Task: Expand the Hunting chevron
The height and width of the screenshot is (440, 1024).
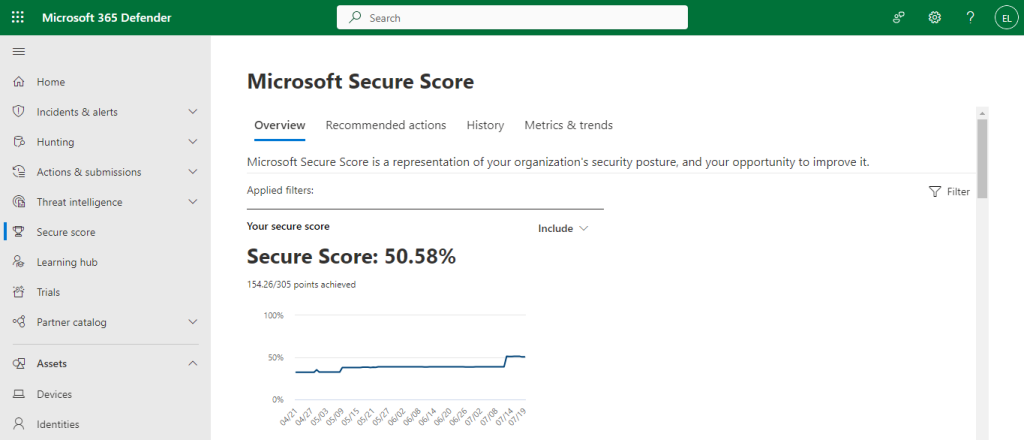Action: 193,142
